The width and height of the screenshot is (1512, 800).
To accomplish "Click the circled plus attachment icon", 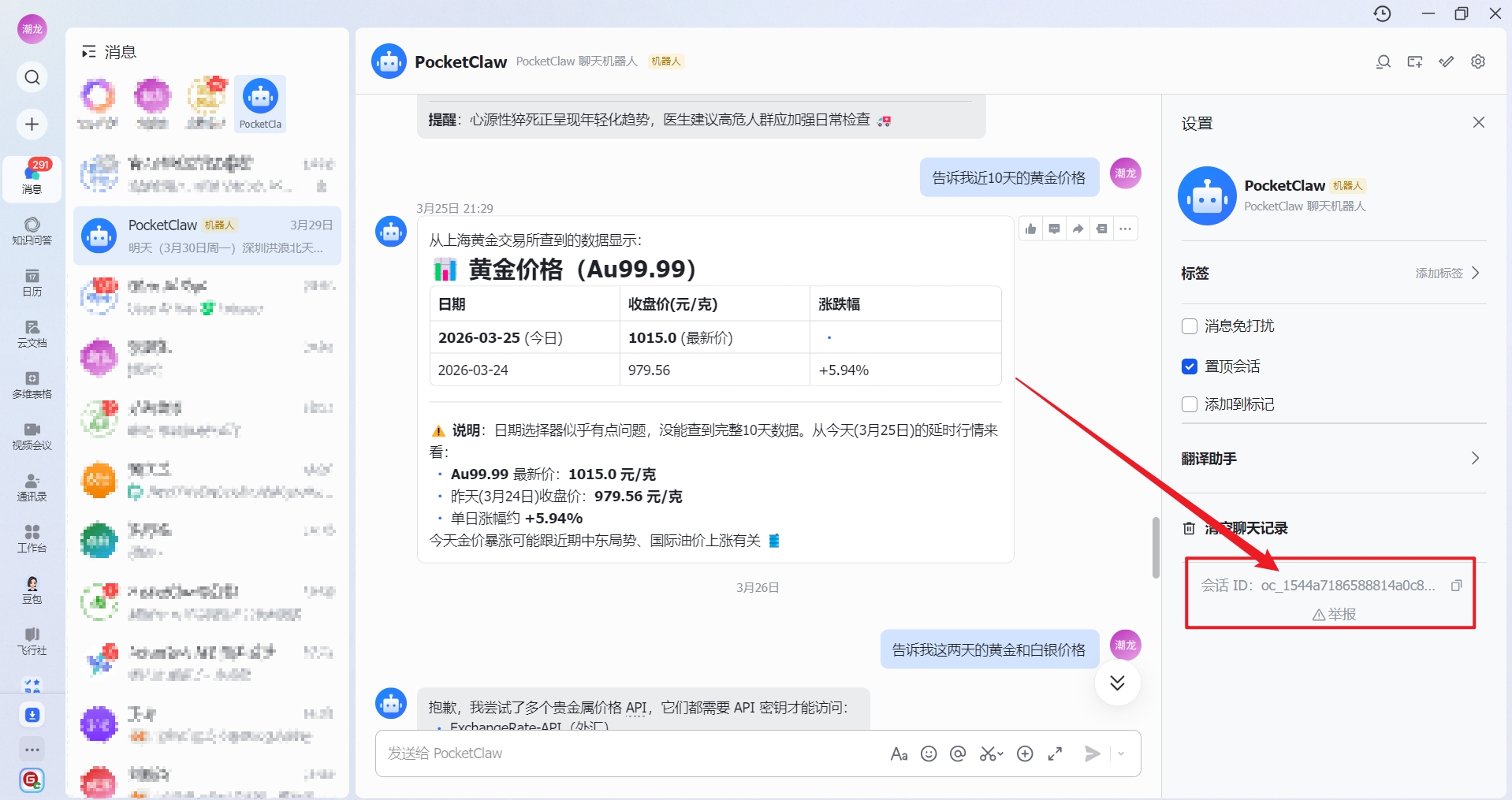I will pos(1025,754).
